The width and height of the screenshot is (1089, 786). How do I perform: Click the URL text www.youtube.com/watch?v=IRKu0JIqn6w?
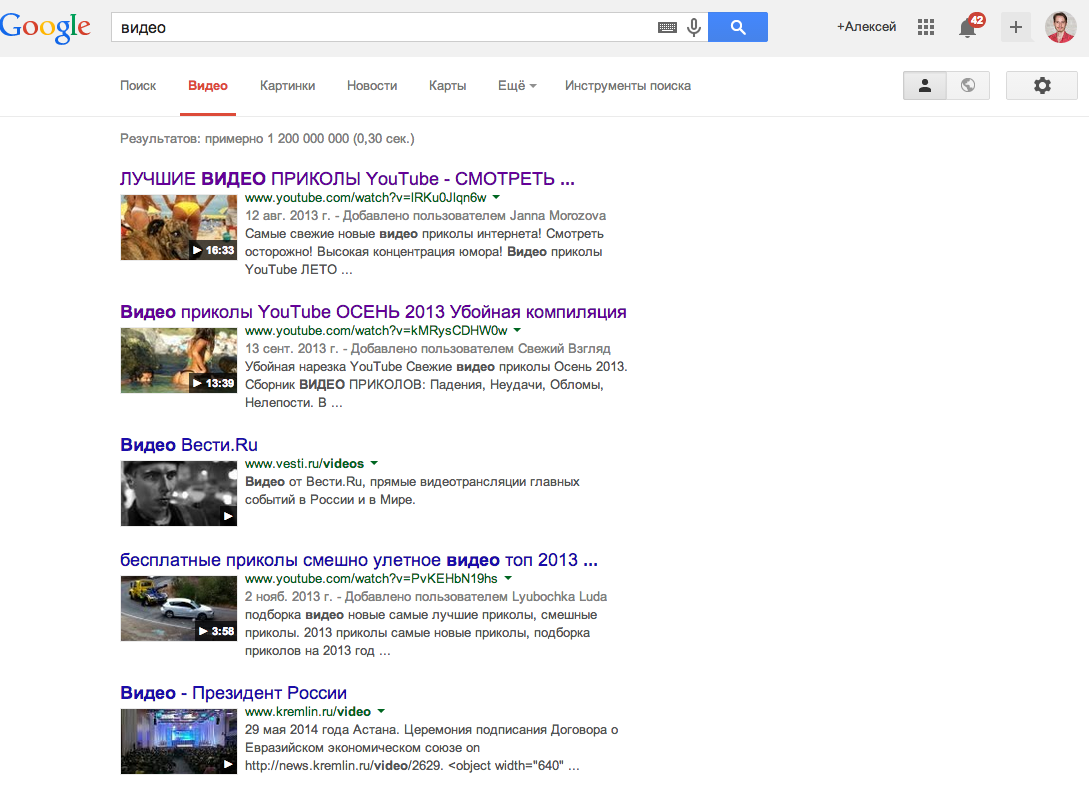coord(365,197)
